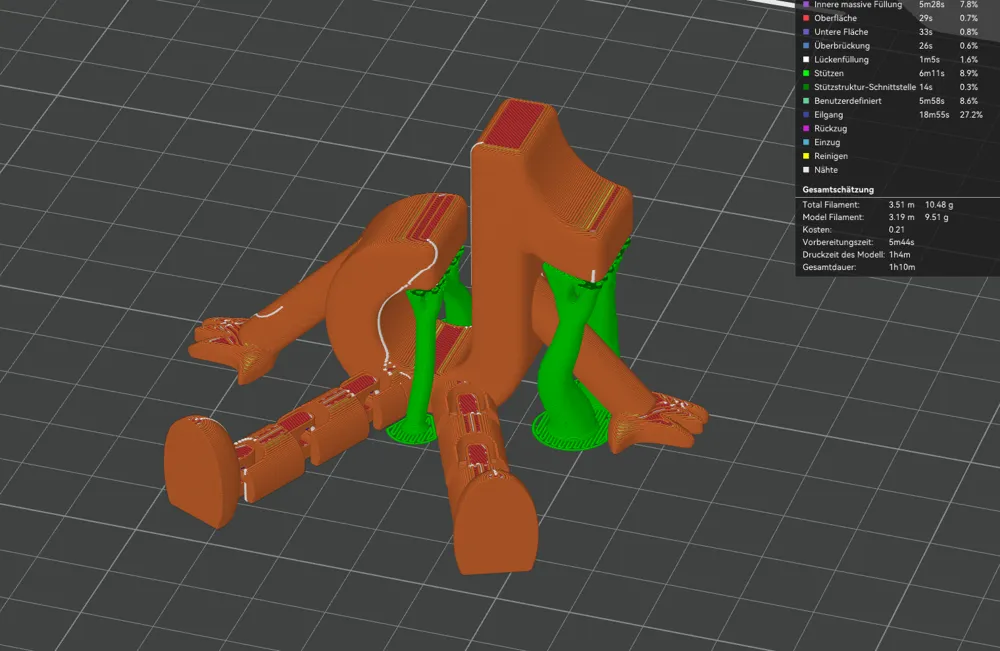This screenshot has width=1000, height=651.
Task: Hide the Untere Fläche line type
Action: tap(841, 32)
